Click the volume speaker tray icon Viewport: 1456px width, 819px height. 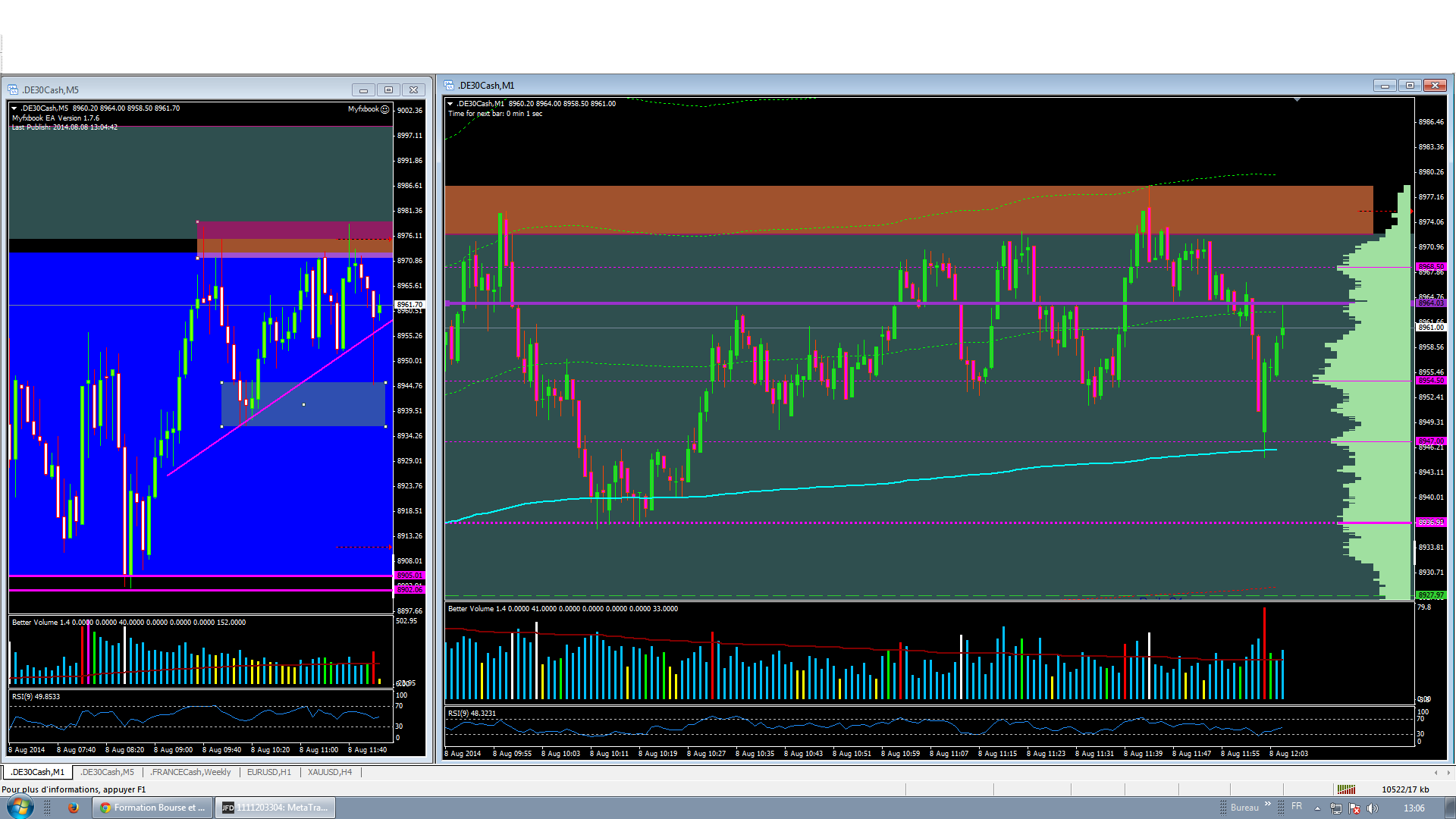click(x=1373, y=808)
